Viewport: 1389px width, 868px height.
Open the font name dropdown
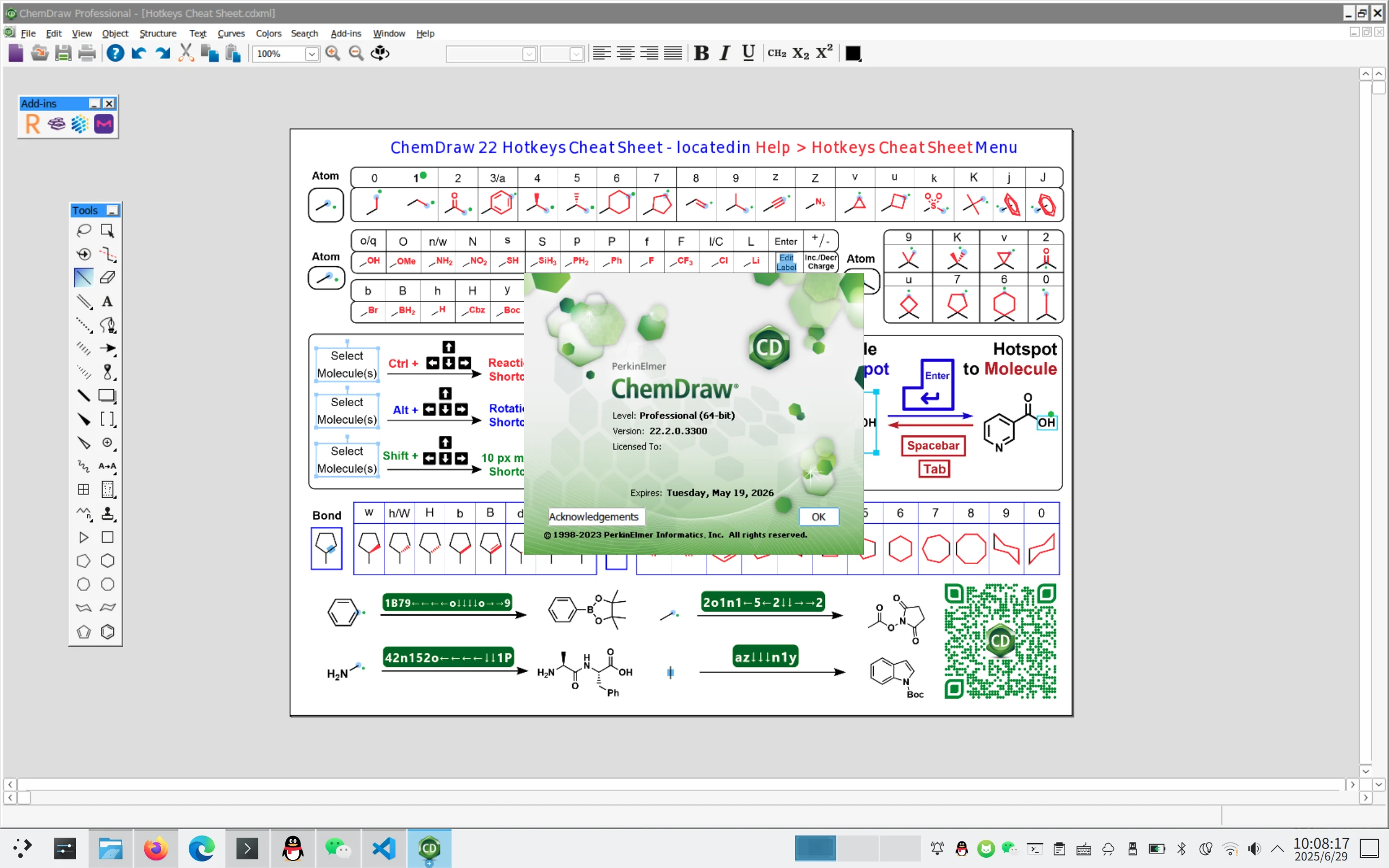point(529,54)
